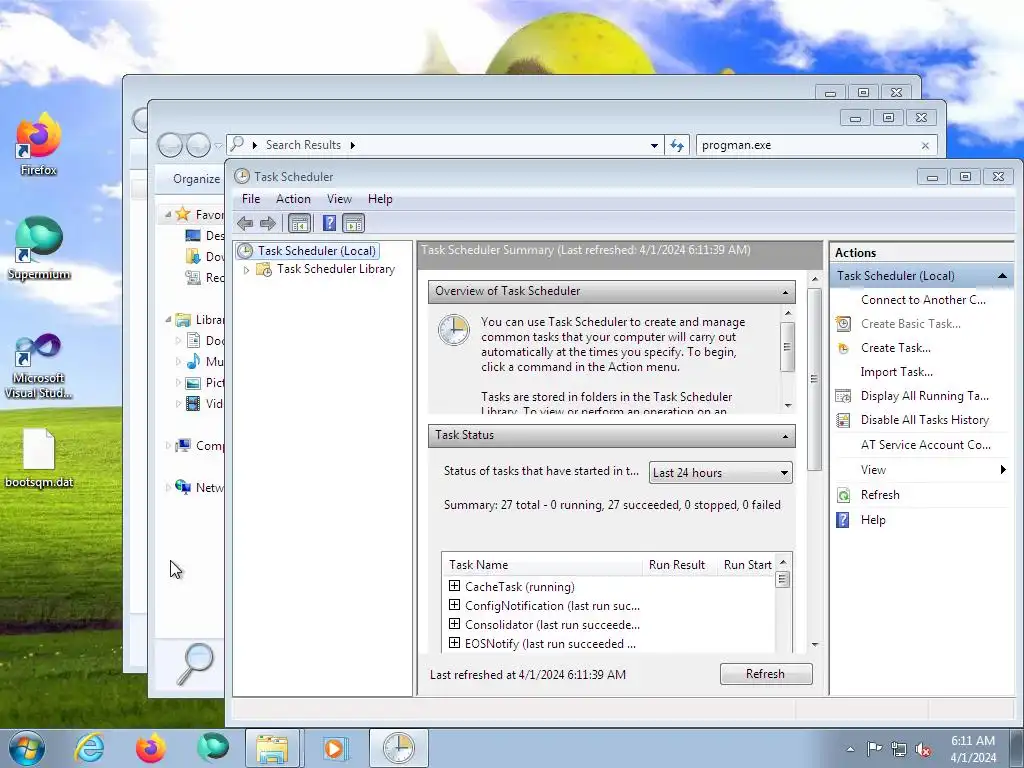The width and height of the screenshot is (1024, 768).
Task: Open the Help menu in the menu bar
Action: coord(380,199)
